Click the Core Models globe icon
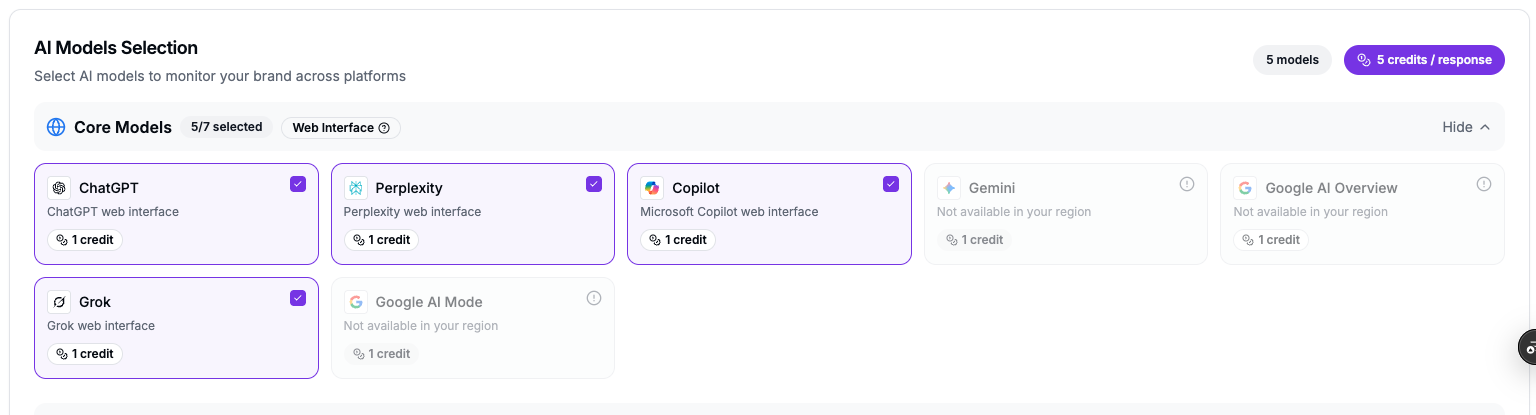1536x415 pixels. 56,127
